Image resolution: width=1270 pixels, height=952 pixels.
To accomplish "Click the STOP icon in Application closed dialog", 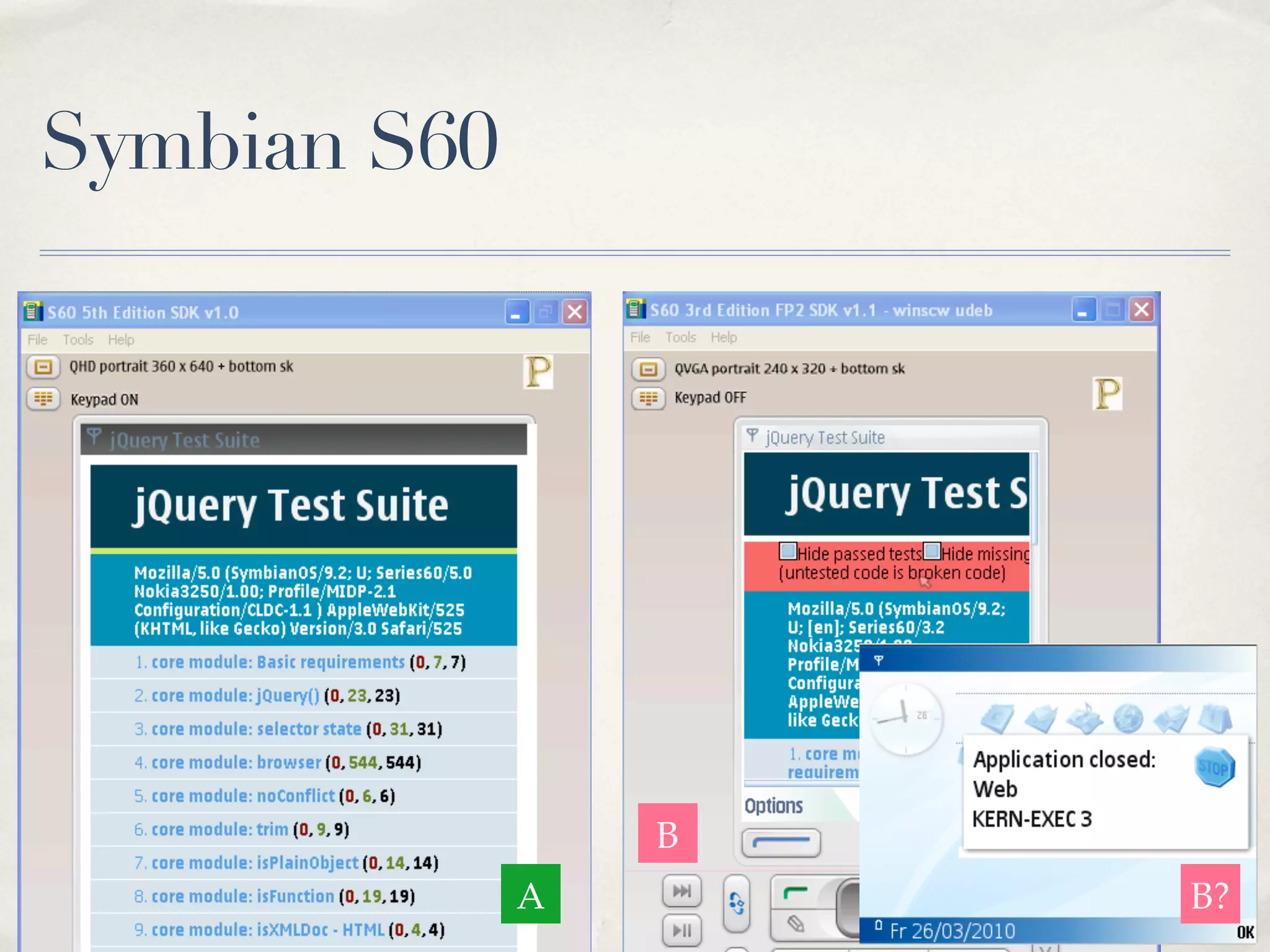I will (x=1214, y=768).
